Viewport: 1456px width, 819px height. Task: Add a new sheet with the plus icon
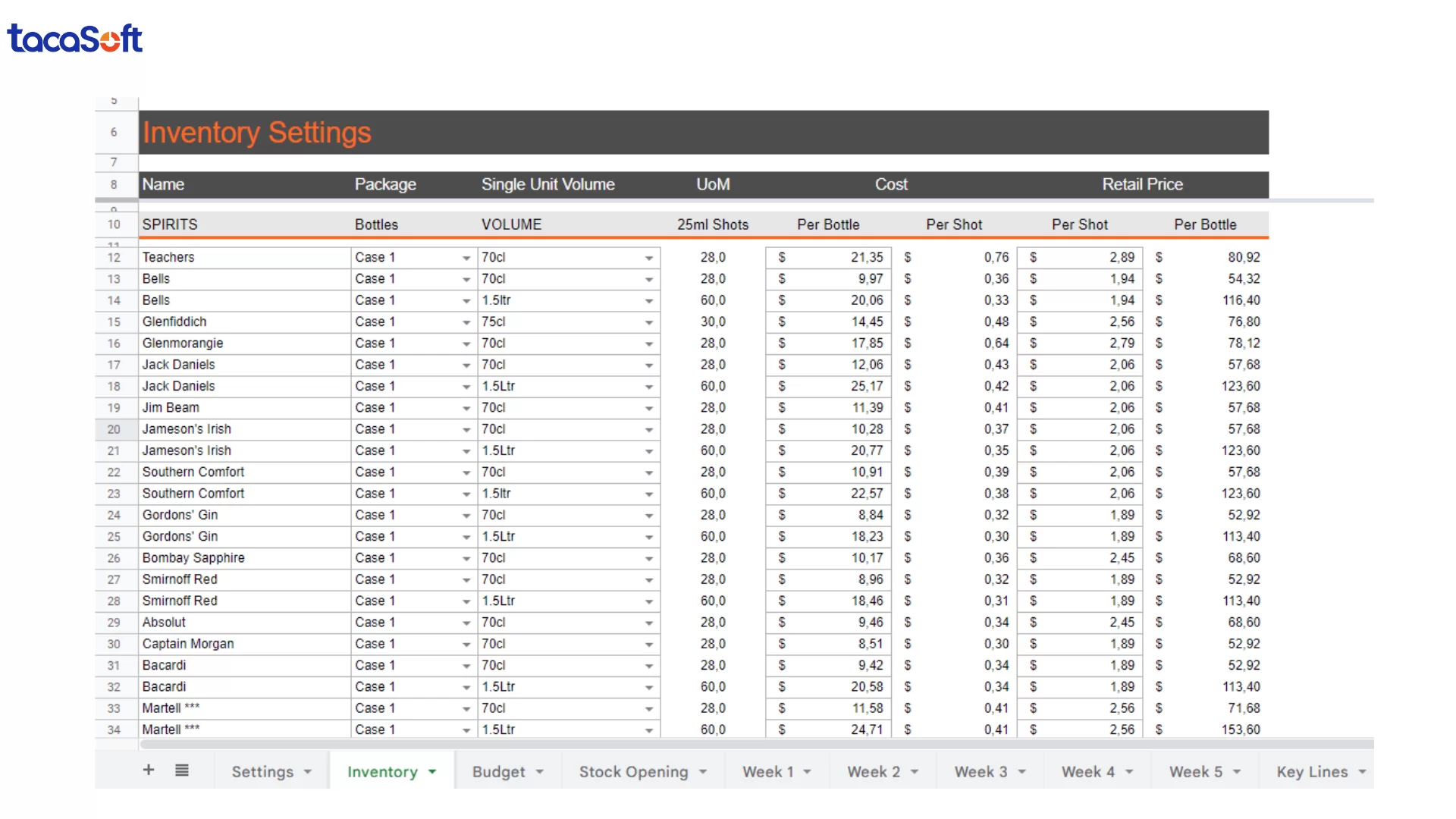(x=149, y=770)
